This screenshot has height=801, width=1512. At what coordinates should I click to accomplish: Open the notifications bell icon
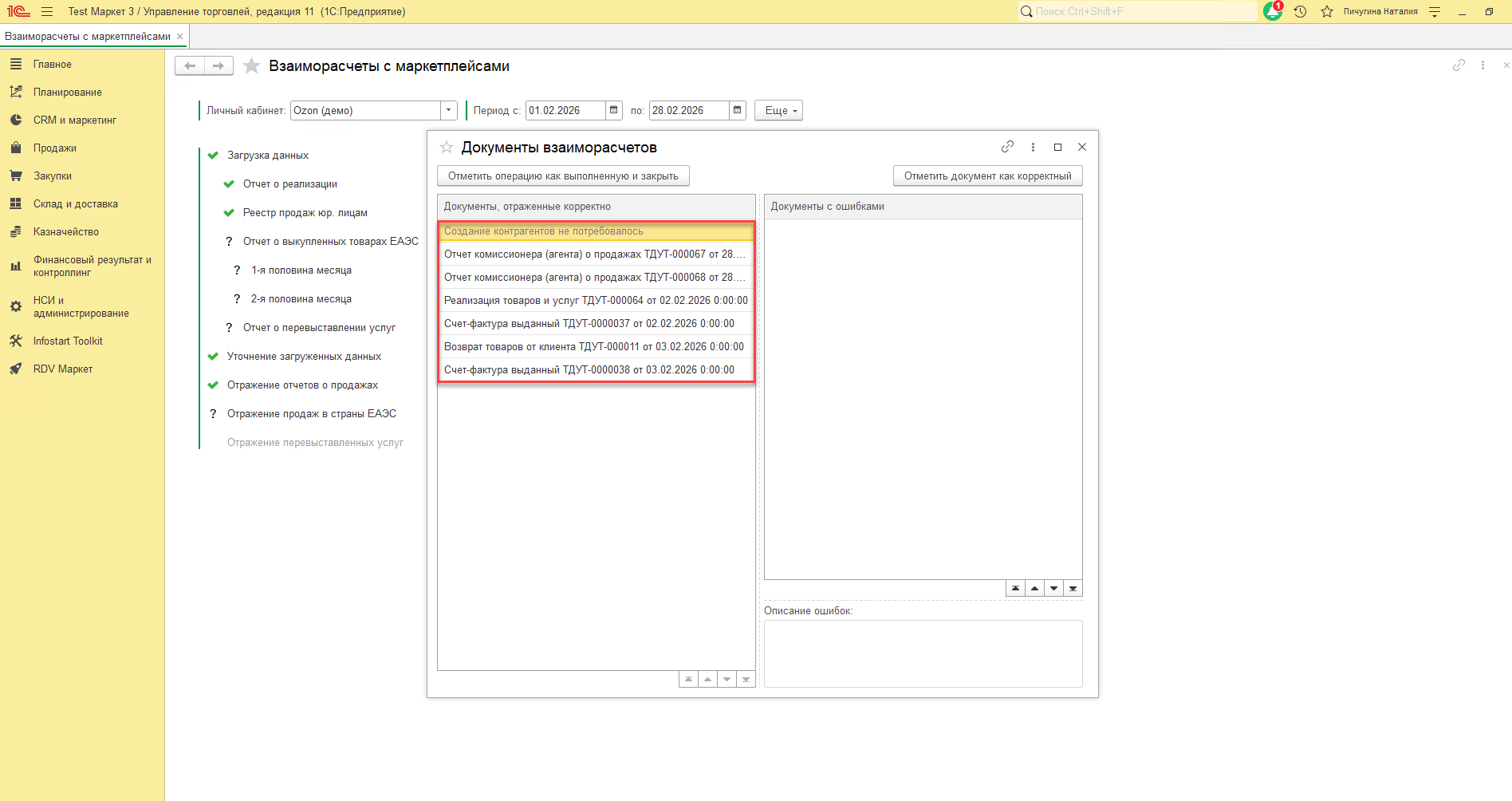(x=1272, y=12)
